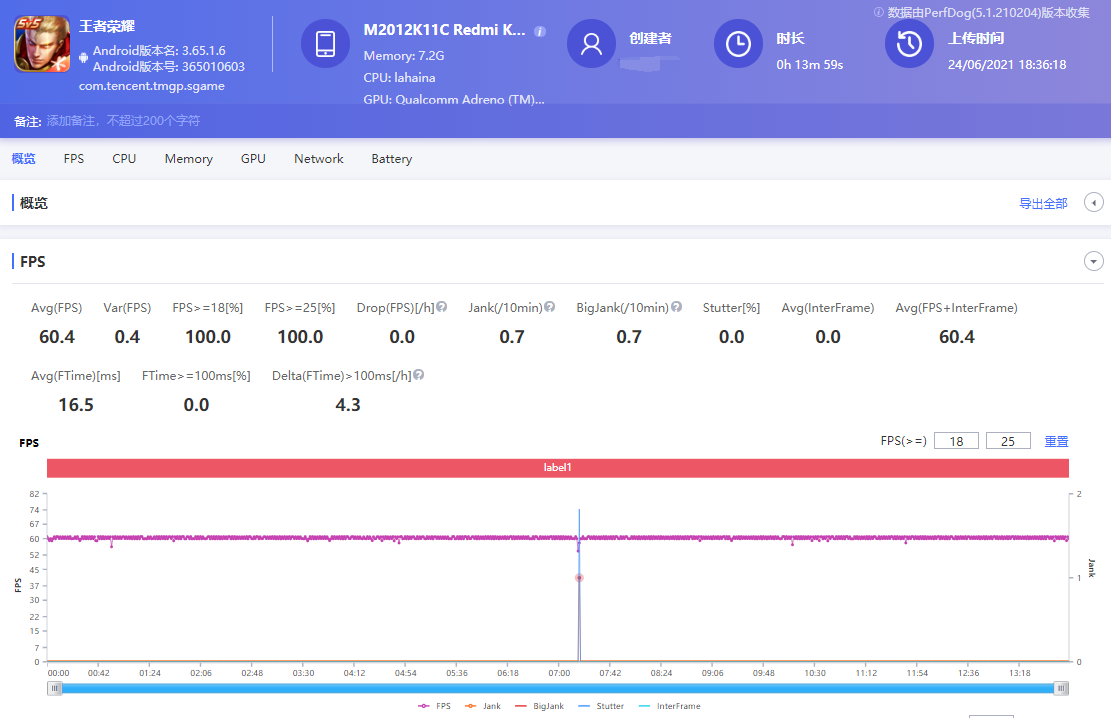Click the 导出全部 export all link

(1043, 203)
